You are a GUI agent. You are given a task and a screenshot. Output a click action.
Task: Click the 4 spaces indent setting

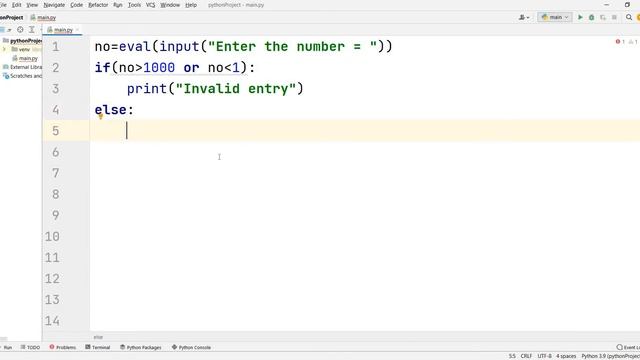[x=566, y=356]
